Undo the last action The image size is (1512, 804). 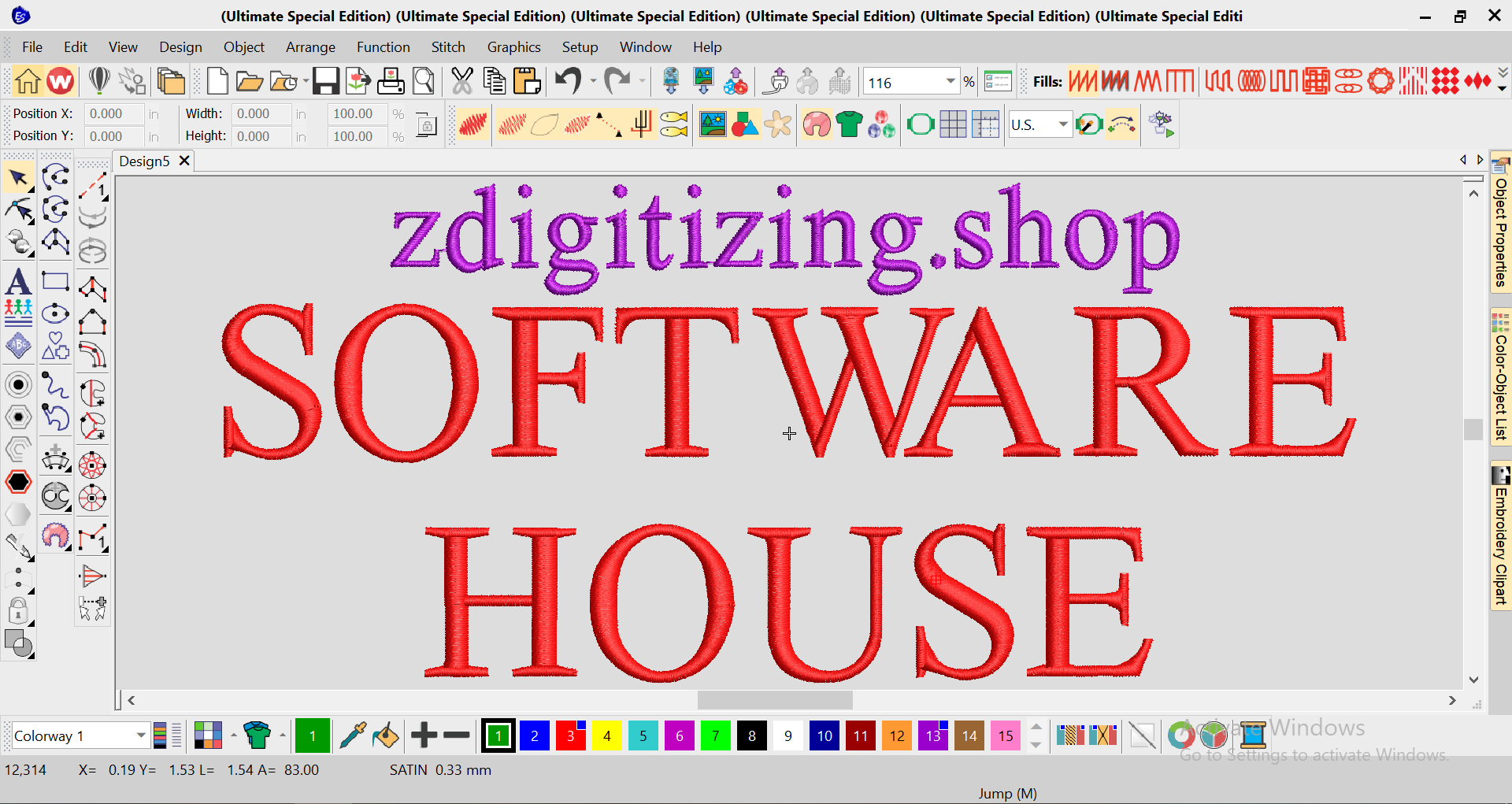tap(568, 81)
